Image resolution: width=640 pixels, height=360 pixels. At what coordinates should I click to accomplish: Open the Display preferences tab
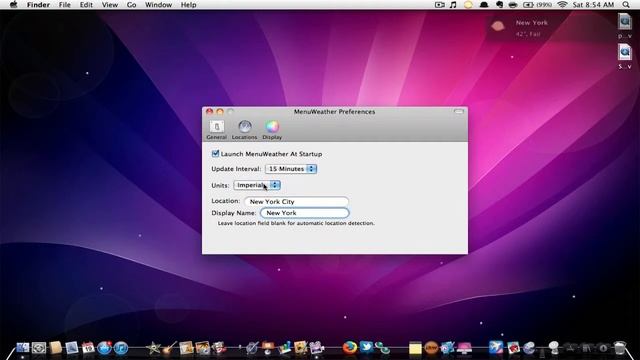(272, 130)
